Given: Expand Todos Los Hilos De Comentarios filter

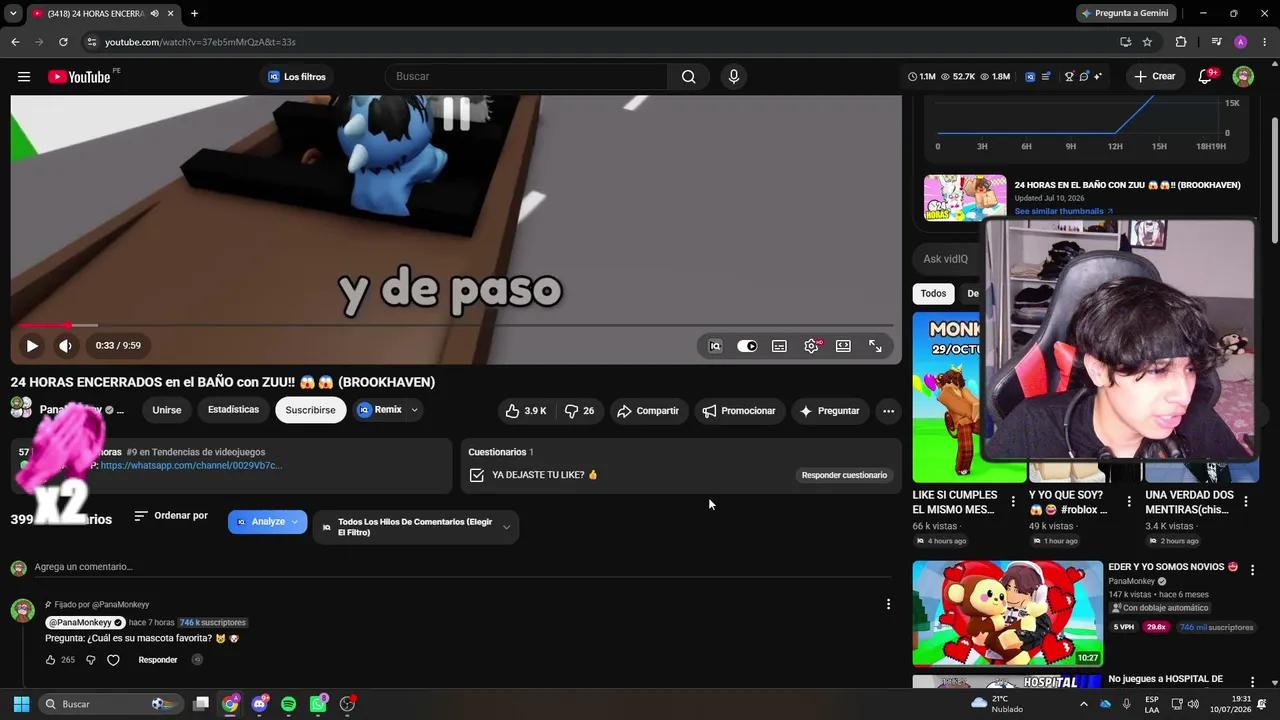Looking at the screenshot, I should coord(416,527).
